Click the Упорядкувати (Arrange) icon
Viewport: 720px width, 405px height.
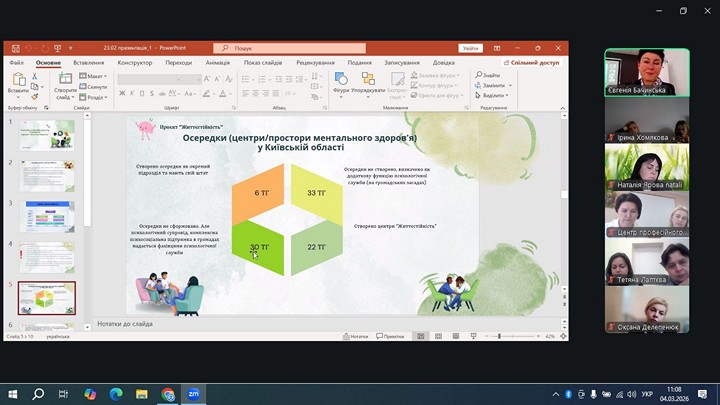(x=368, y=81)
